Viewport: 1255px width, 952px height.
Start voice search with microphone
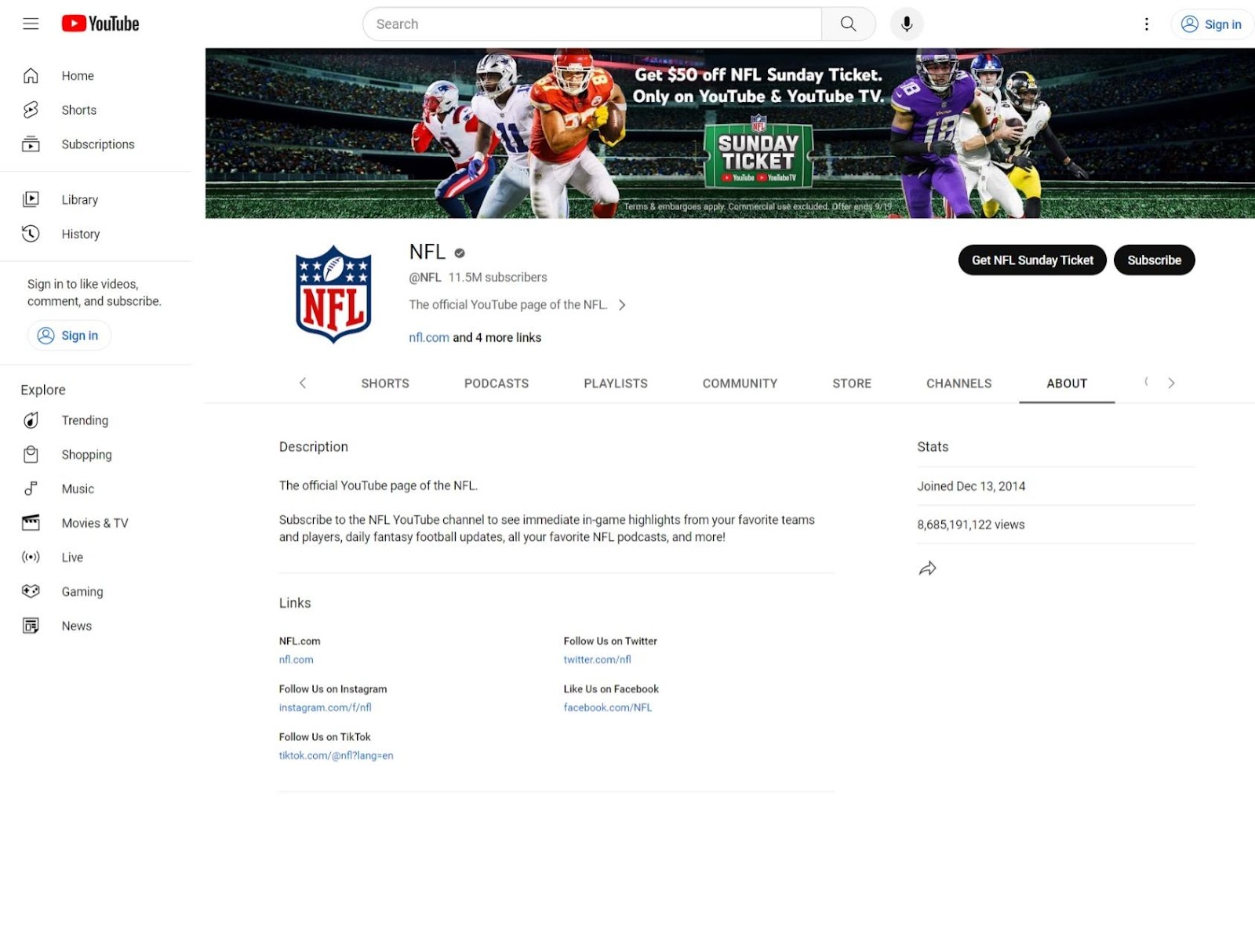coord(906,24)
